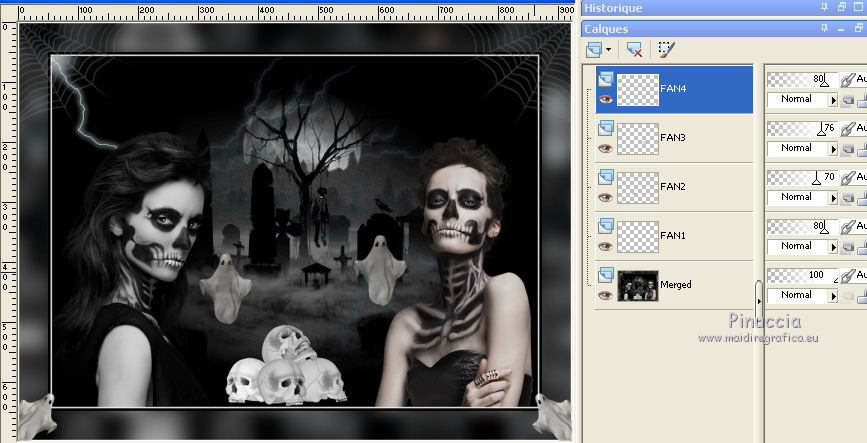The width and height of the screenshot is (867, 443).
Task: Click the FAN1 layer thumbnail
Action: click(638, 236)
